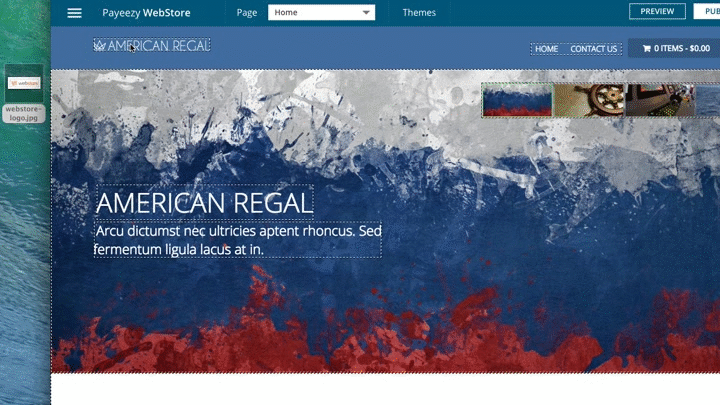Select the AMERICAN REGAL banner heading
720x405 pixels.
coord(204,203)
